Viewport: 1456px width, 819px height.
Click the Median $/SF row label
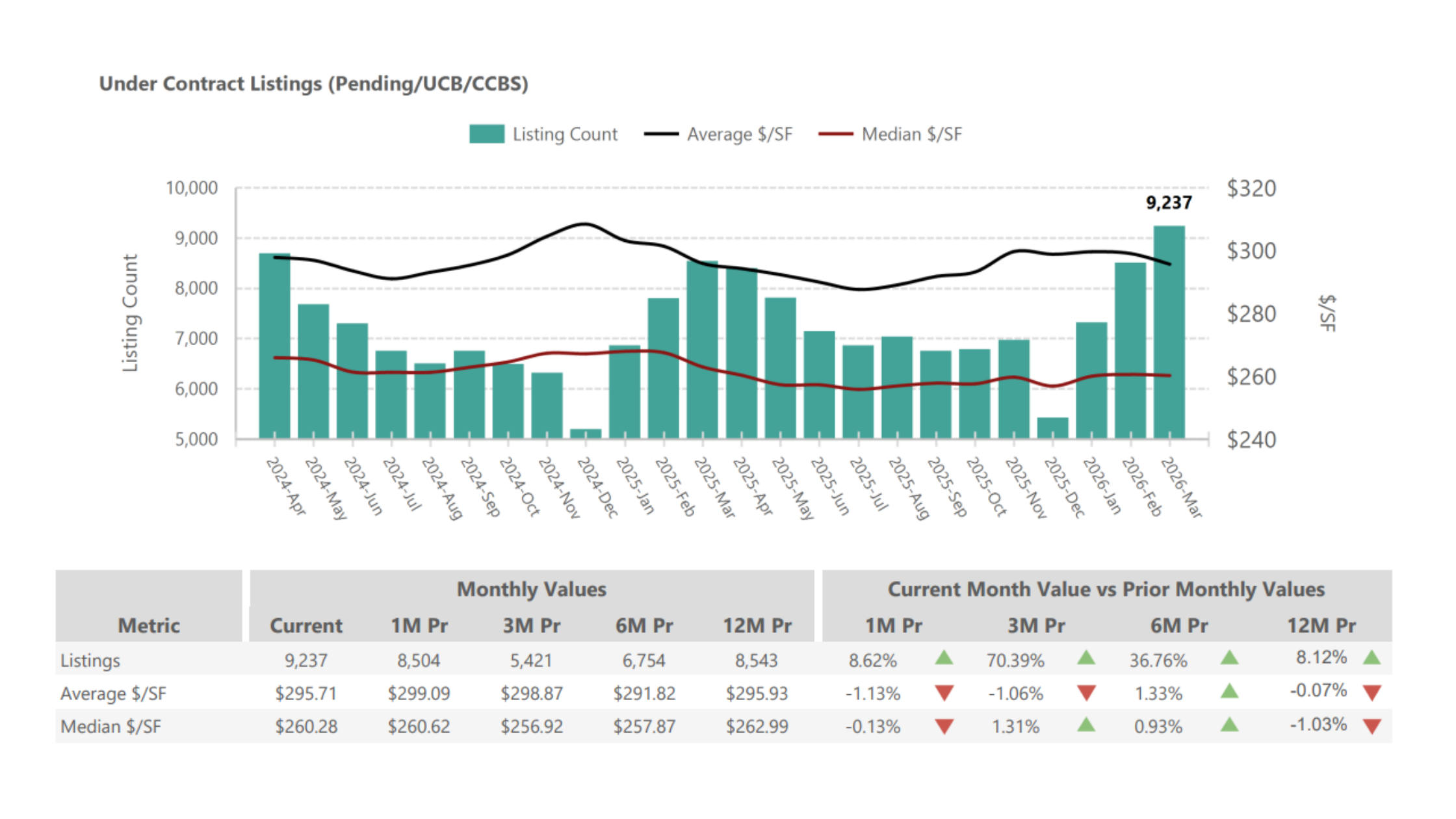pos(110,727)
